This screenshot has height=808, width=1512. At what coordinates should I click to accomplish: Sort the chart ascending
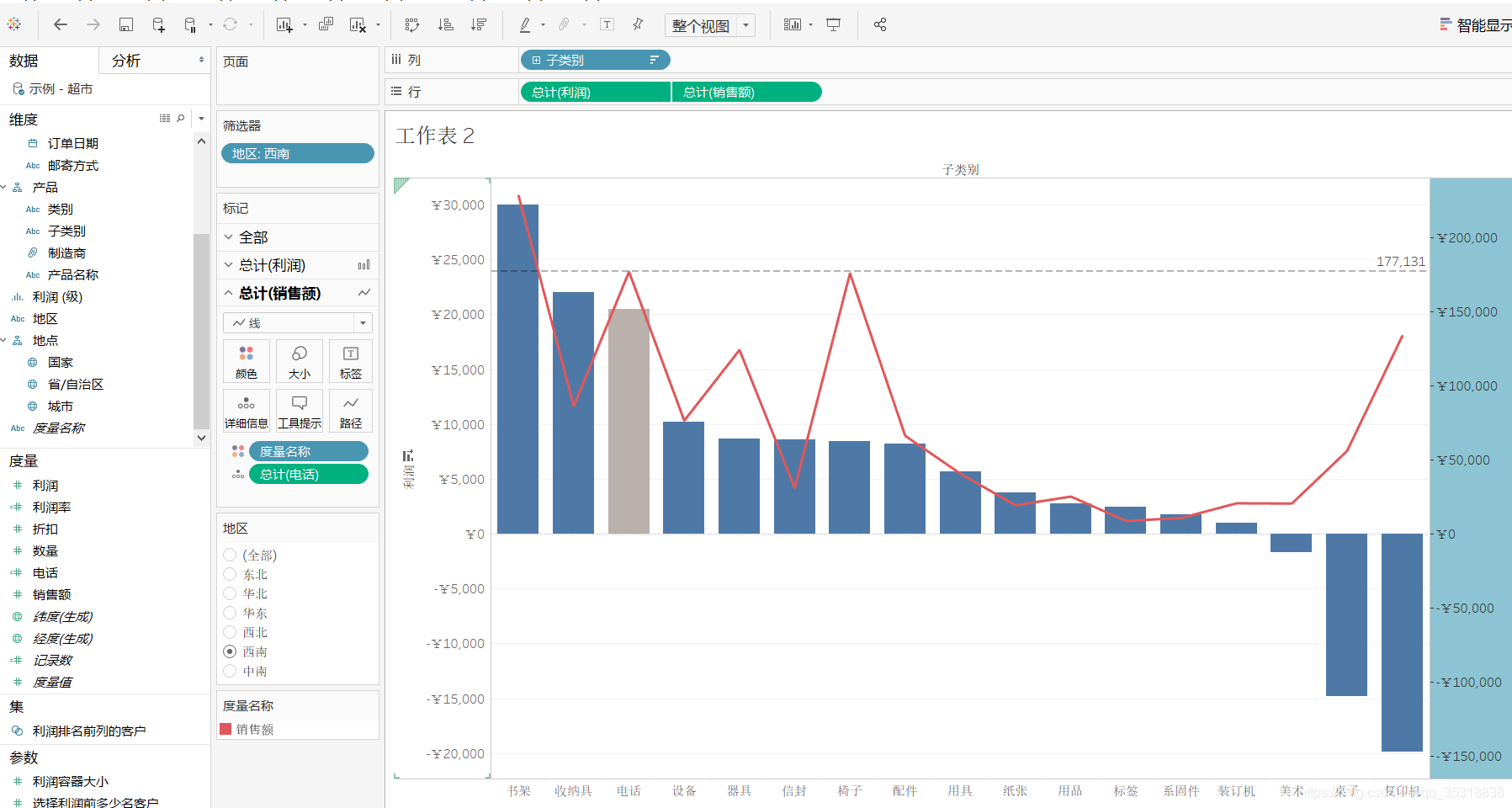446,24
